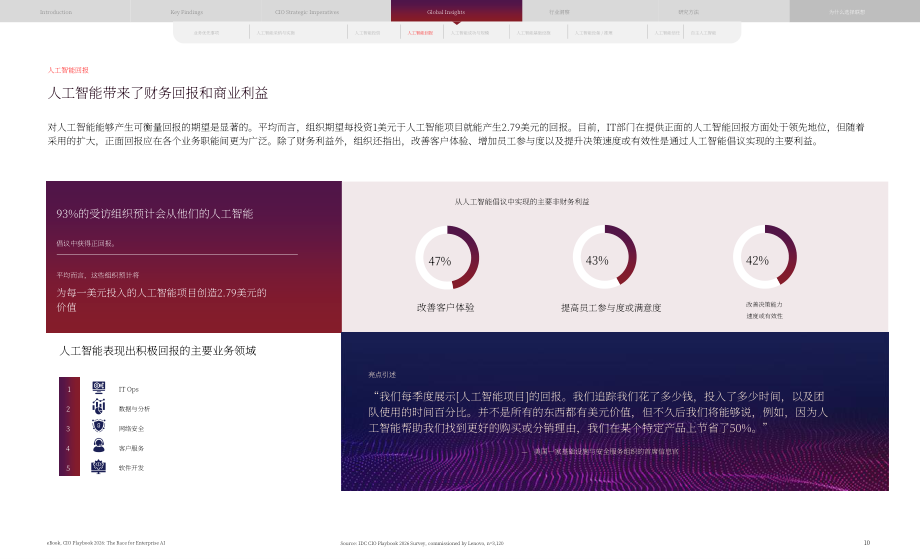Click the IT Ops monitor icon

(99, 387)
